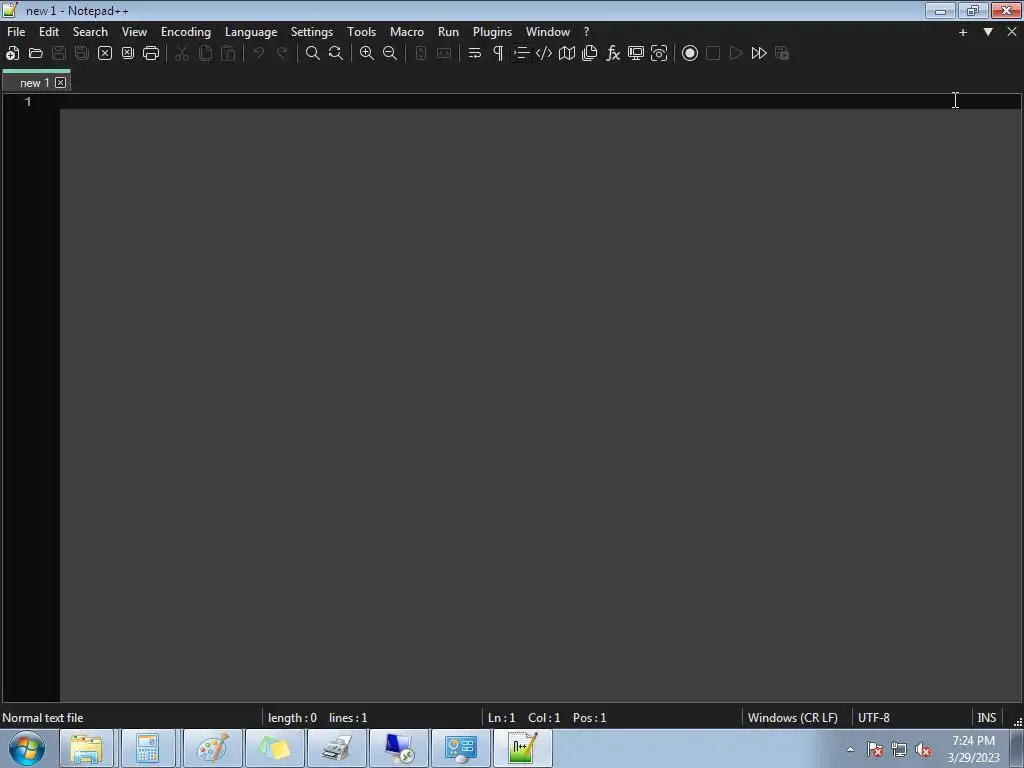Open the Encoding menu

click(186, 32)
